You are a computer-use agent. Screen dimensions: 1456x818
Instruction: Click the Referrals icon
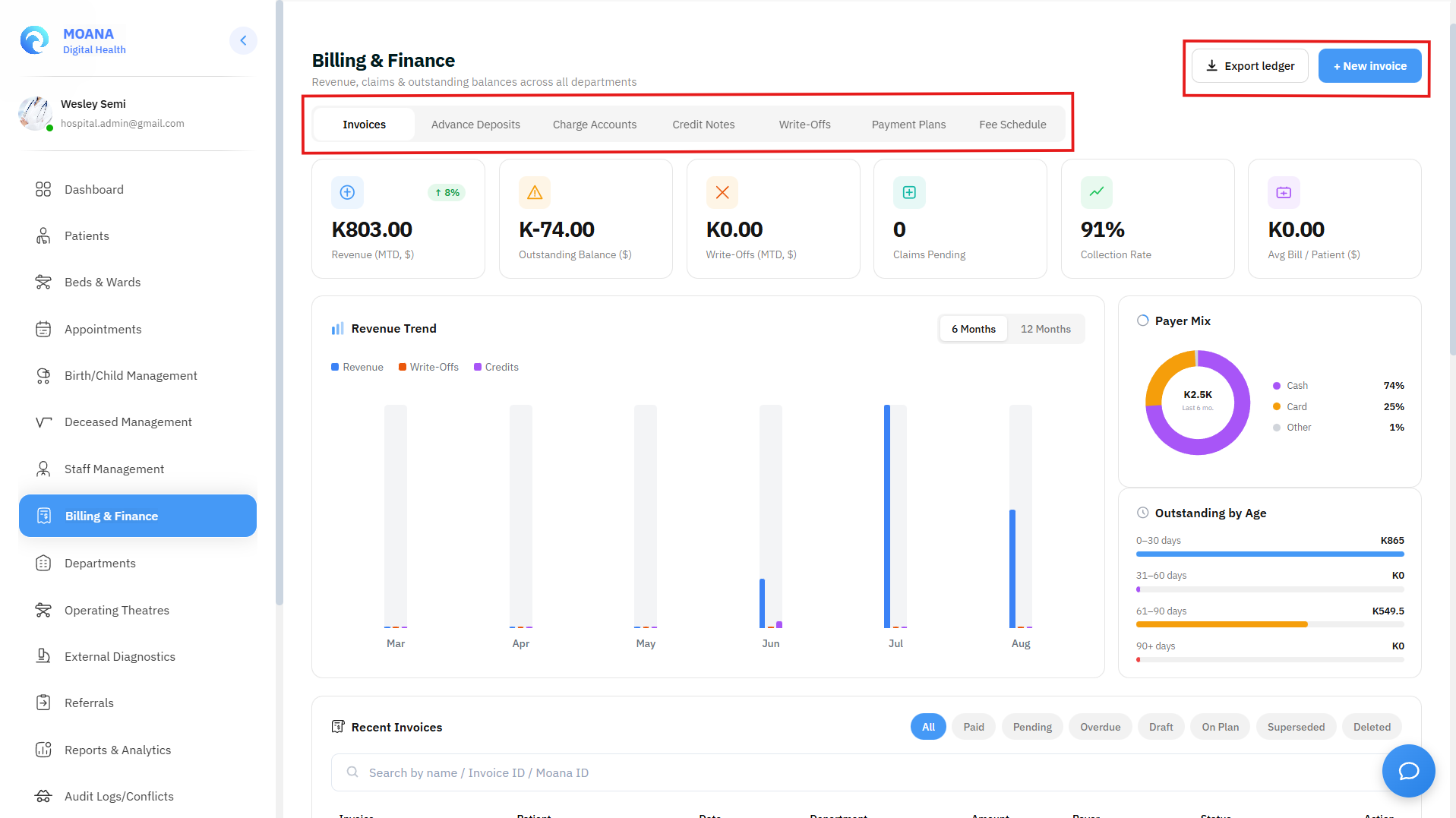tap(43, 703)
